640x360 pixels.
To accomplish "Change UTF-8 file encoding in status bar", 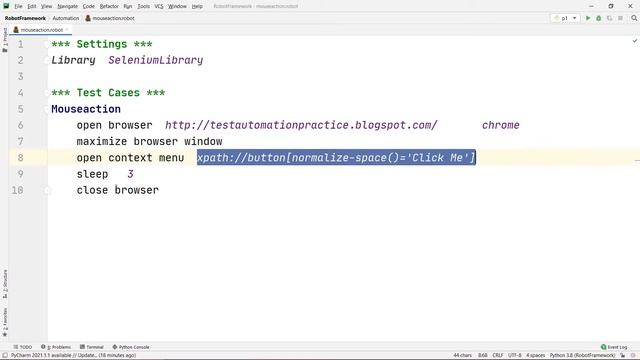I will [x=514, y=356].
